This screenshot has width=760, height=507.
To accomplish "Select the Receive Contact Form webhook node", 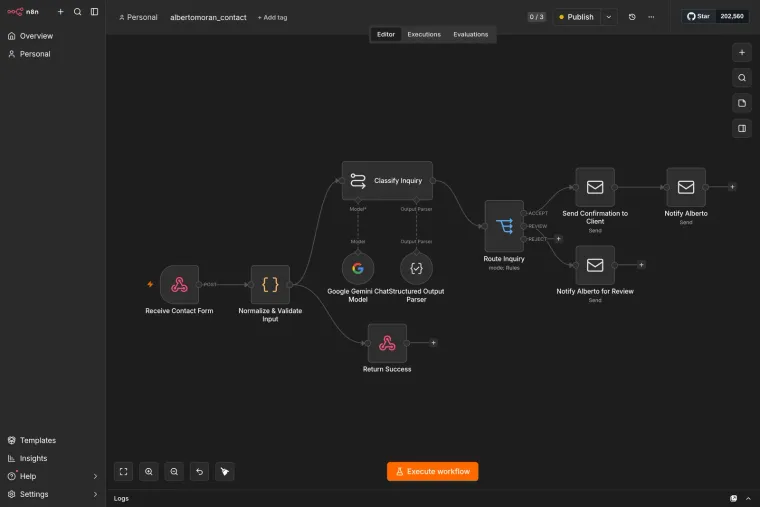I will 179,285.
